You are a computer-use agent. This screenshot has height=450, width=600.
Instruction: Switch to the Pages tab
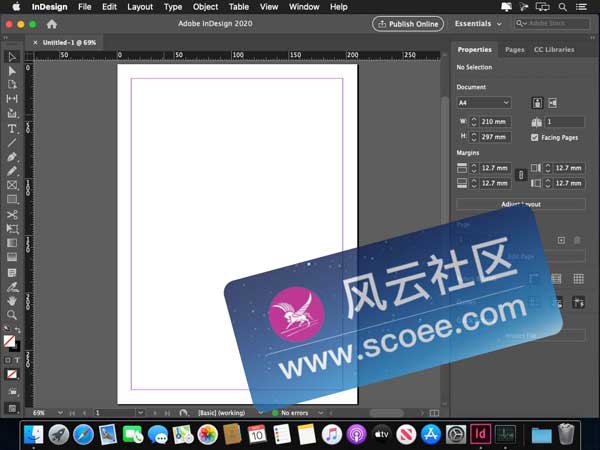coord(514,49)
